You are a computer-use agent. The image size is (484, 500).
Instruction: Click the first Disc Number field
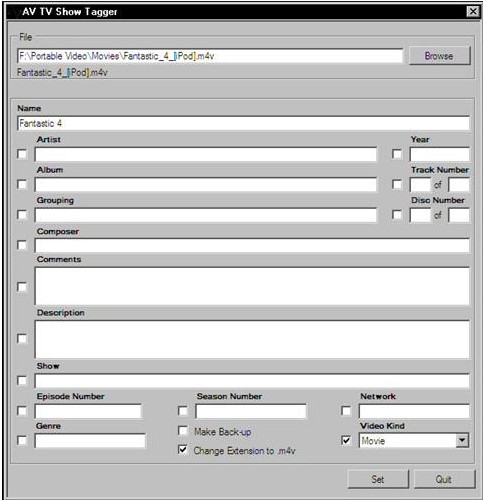pyautogui.click(x=420, y=215)
